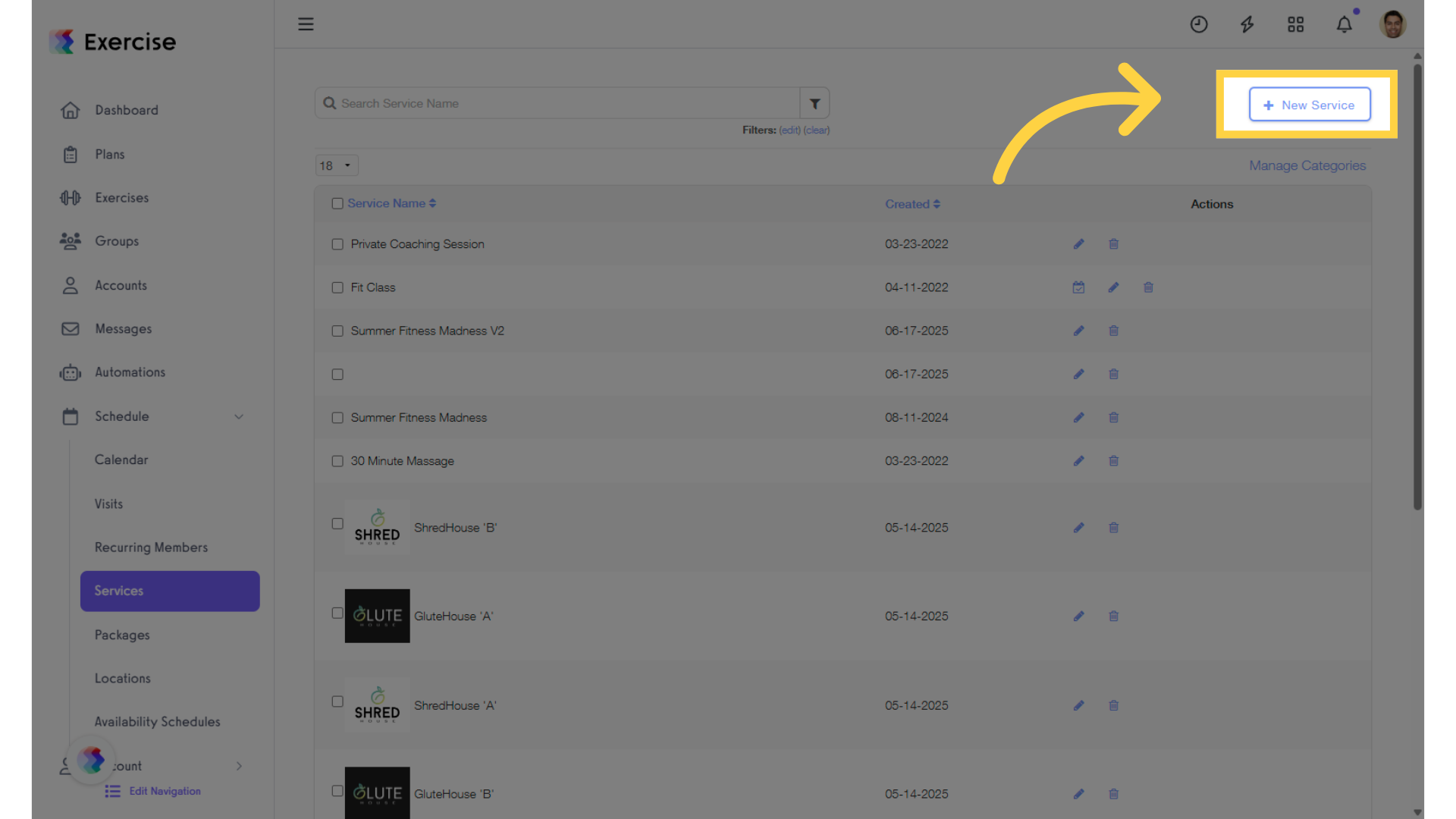Sort by the Created column
This screenshot has width=1456, height=819.
point(912,204)
